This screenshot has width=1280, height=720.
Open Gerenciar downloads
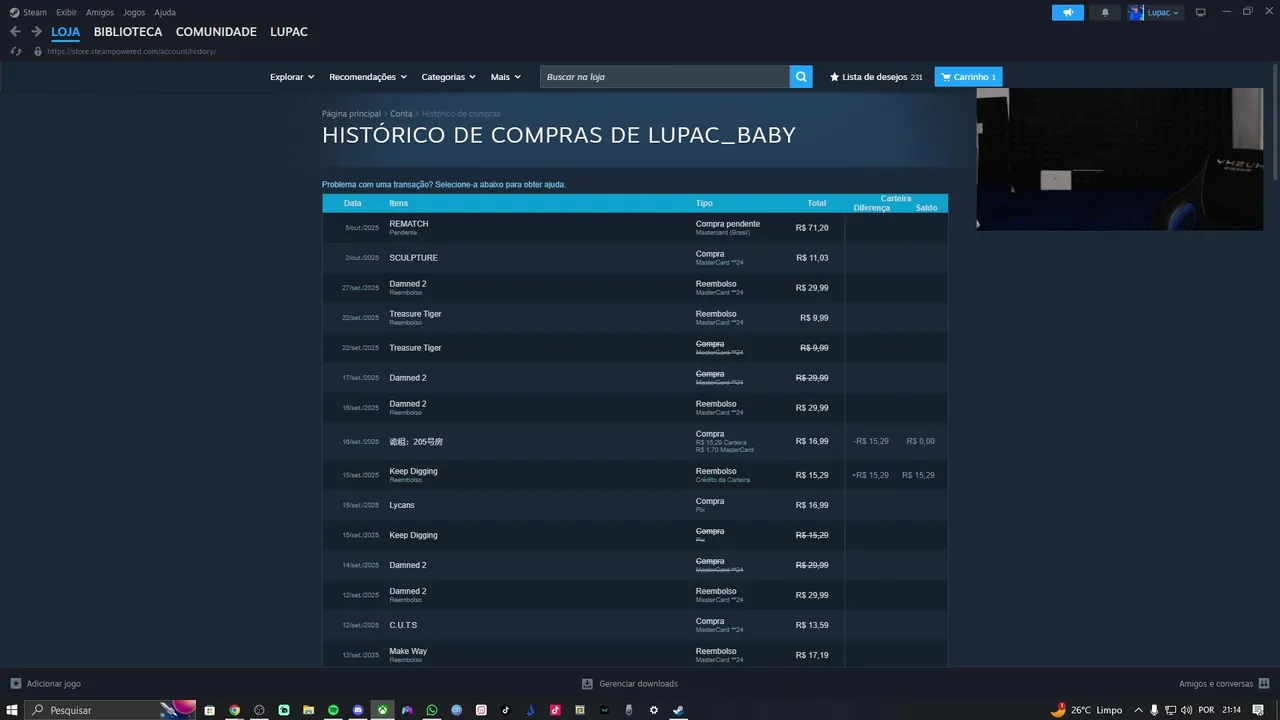coord(629,684)
